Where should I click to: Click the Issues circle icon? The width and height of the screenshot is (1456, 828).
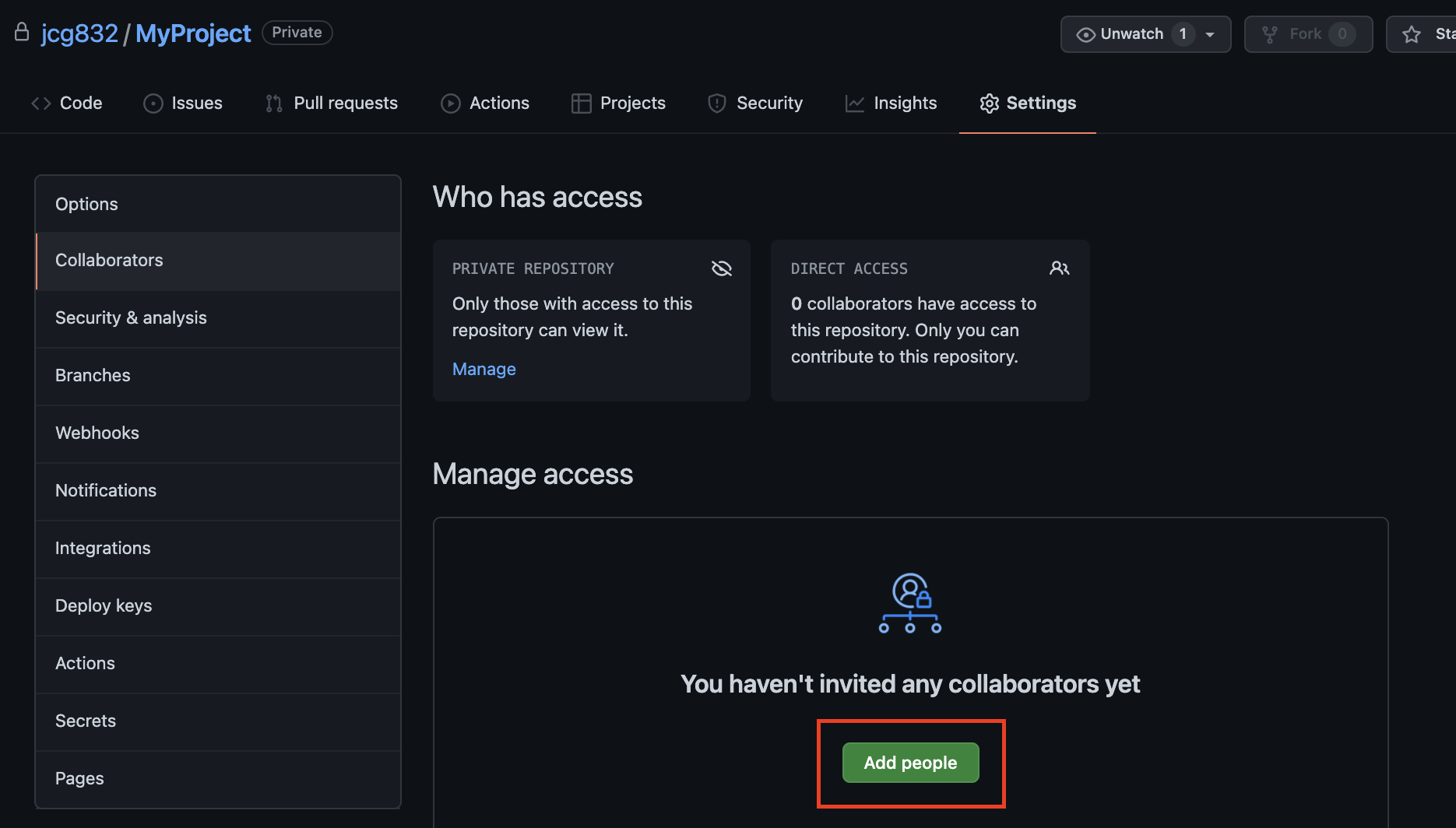coord(153,103)
